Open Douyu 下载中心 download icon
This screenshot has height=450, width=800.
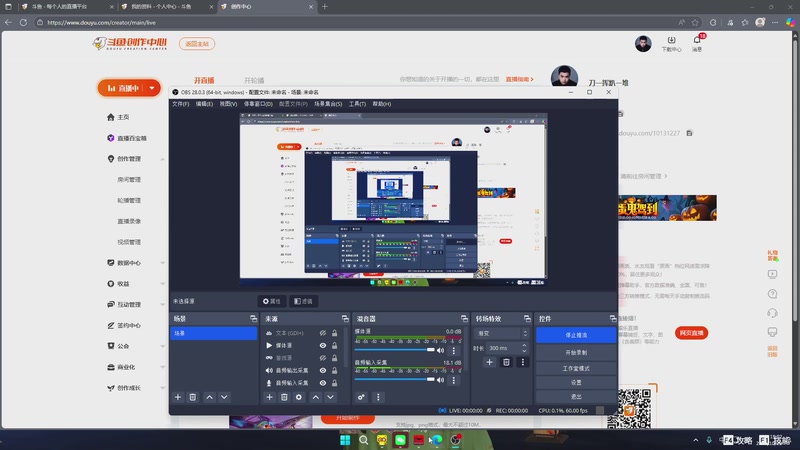coord(671,41)
